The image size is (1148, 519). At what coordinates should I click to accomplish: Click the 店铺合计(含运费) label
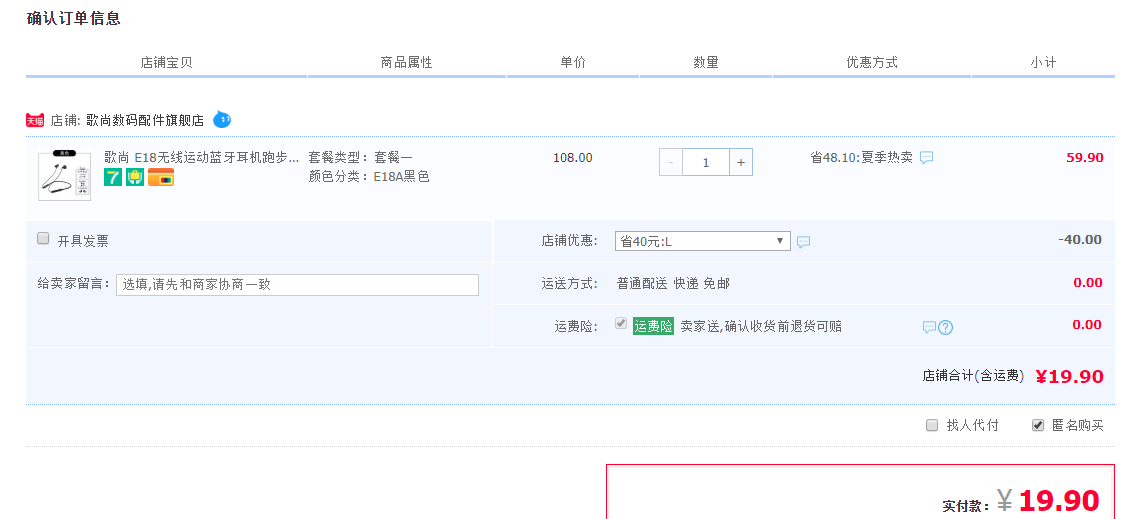point(973,376)
